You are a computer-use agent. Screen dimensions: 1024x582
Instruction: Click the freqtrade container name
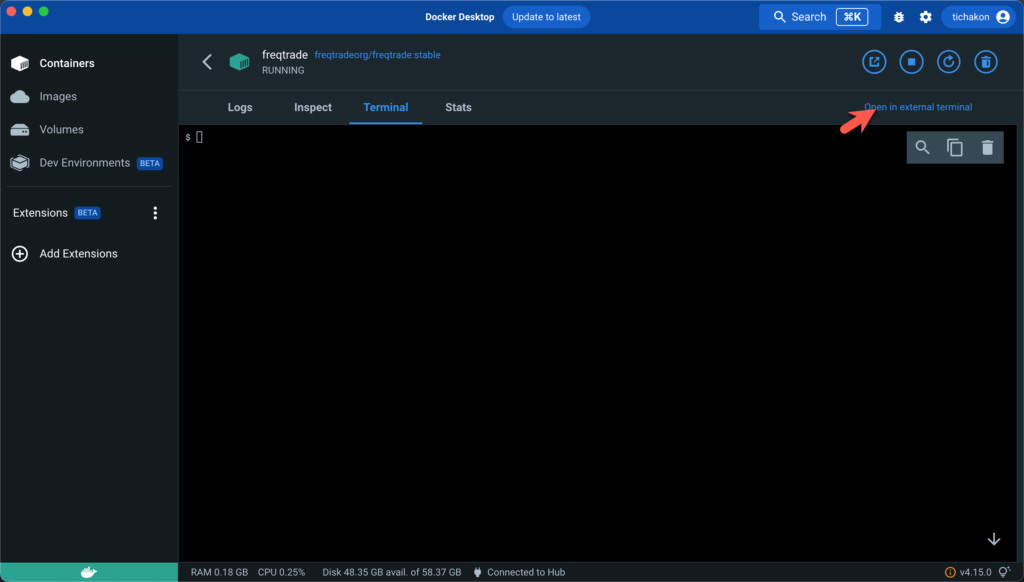coord(285,55)
